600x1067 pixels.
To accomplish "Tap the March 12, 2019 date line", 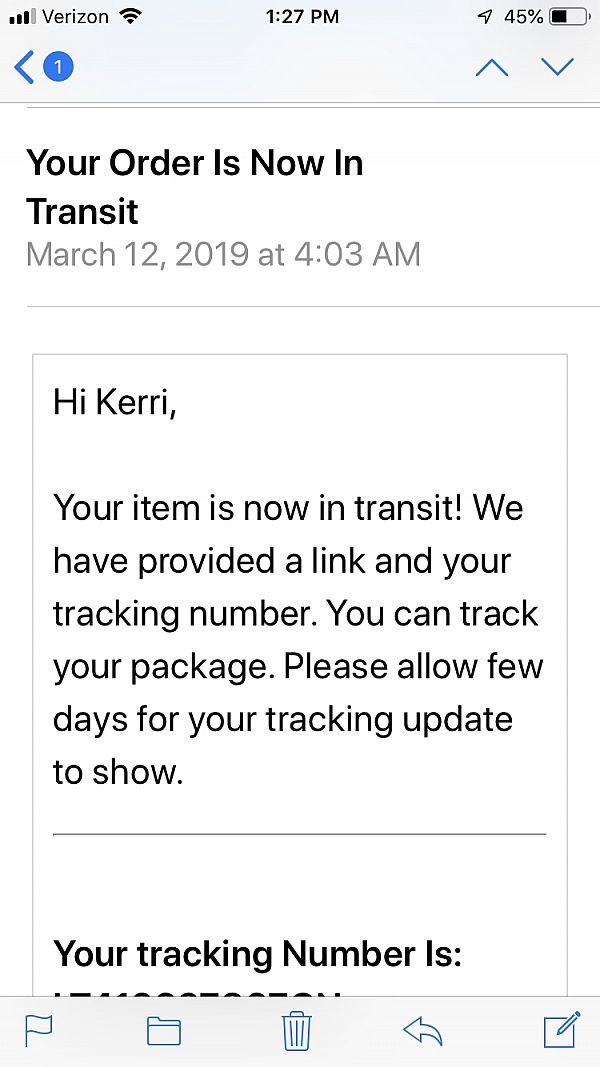I will (x=223, y=255).
